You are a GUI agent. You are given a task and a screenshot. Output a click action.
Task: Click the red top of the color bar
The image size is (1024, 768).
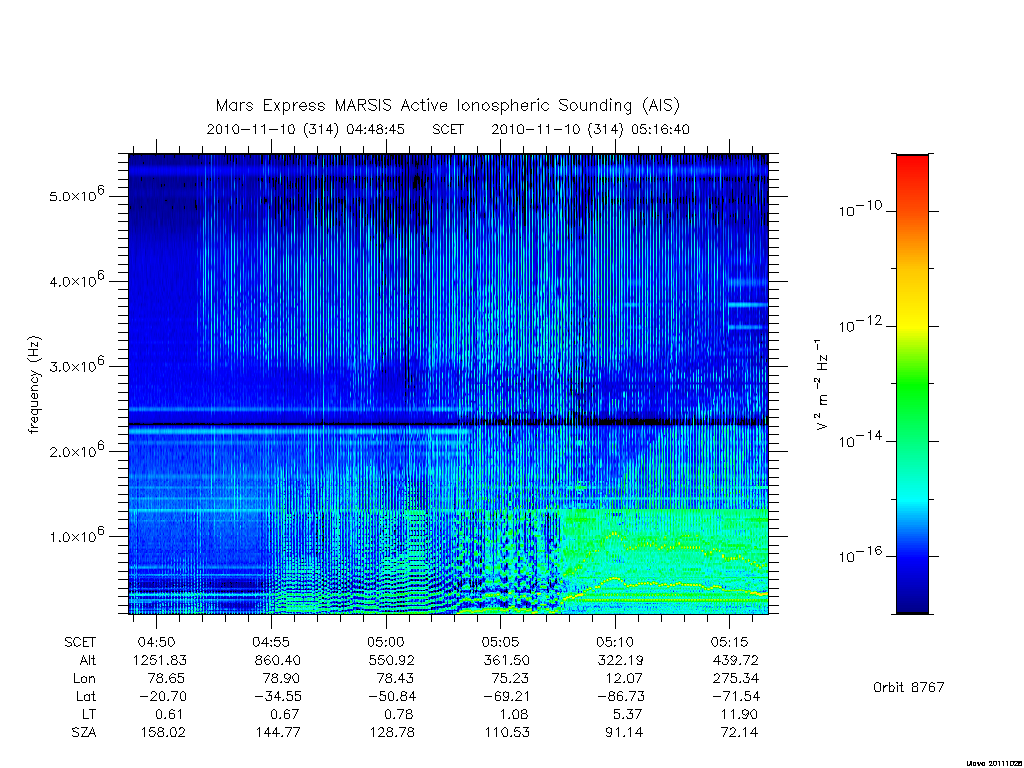[x=912, y=163]
